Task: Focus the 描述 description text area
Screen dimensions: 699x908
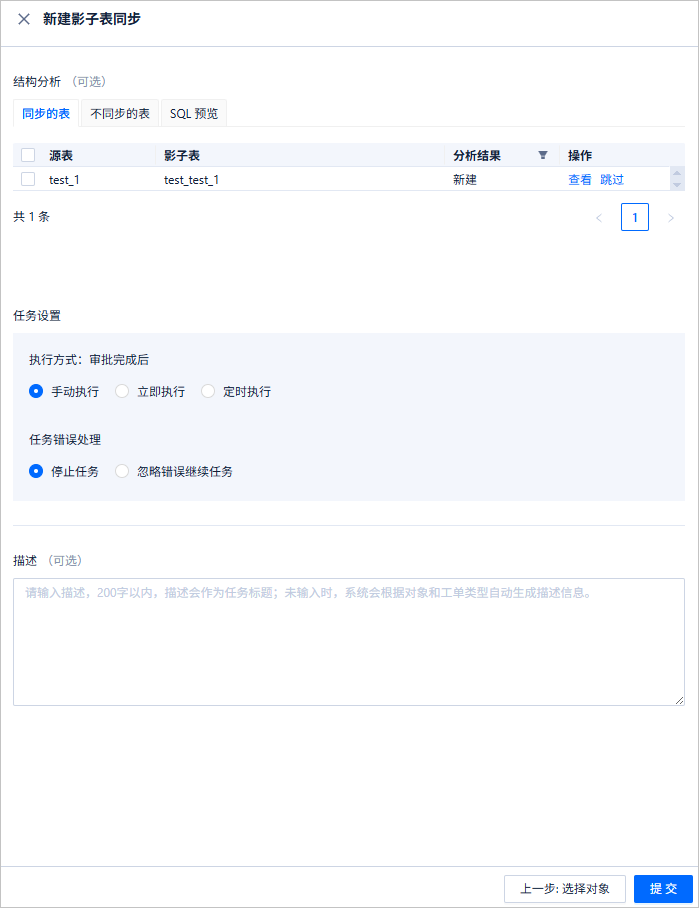Action: pyautogui.click(x=349, y=642)
